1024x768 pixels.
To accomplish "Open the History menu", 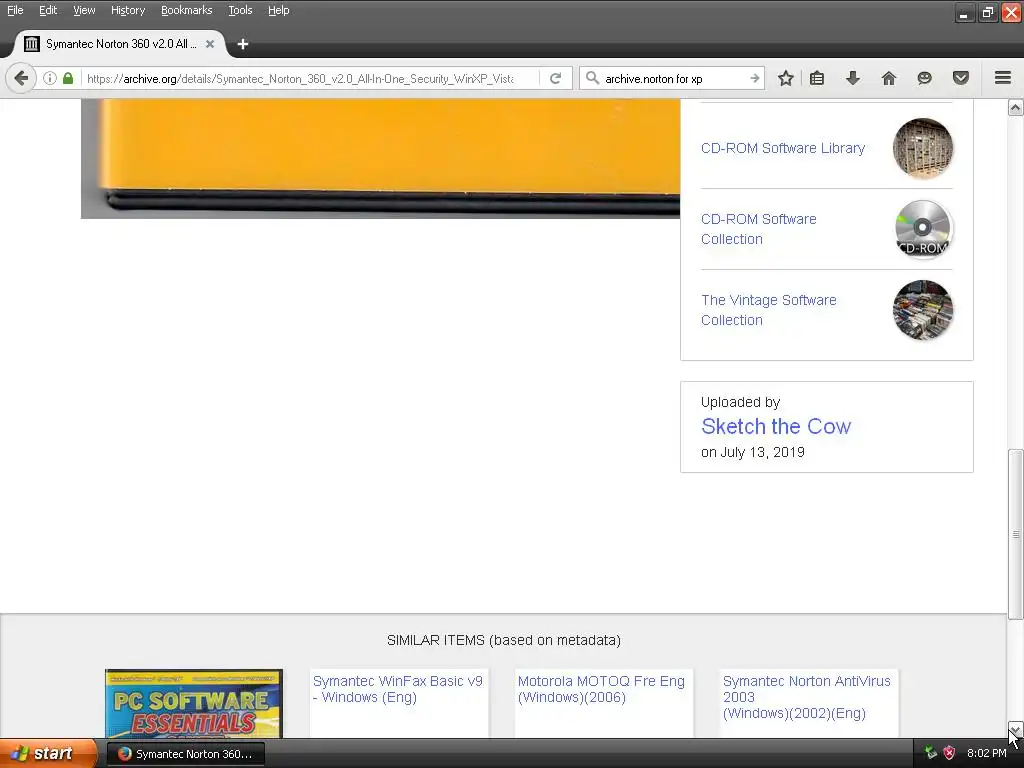I will click(127, 10).
